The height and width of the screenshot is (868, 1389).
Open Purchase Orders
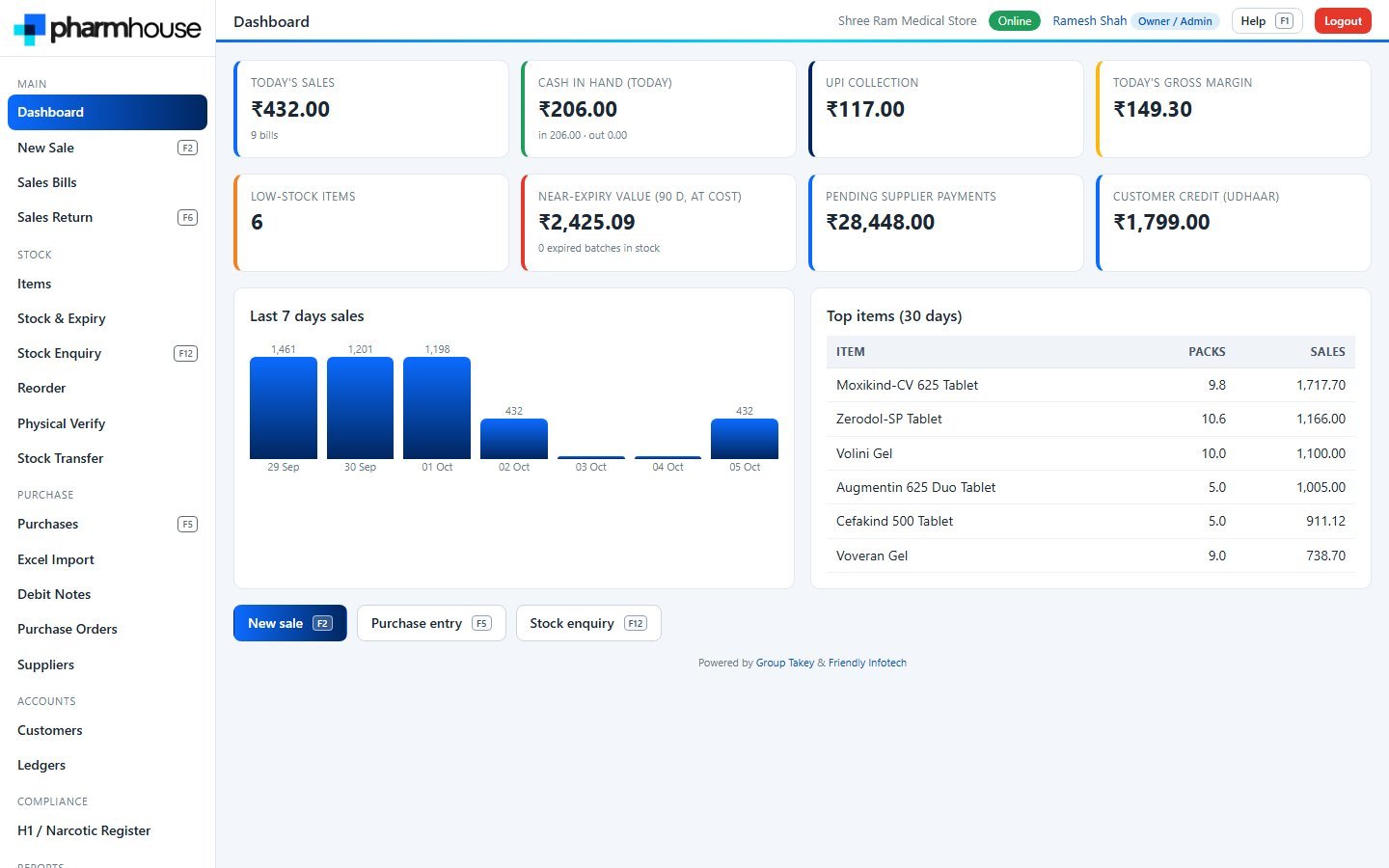(107, 629)
